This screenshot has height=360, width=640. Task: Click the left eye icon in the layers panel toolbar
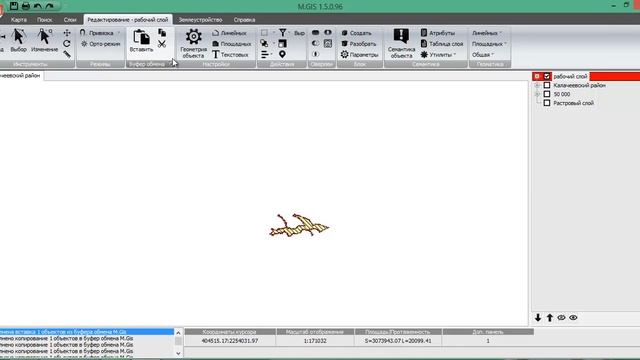[x=562, y=318]
